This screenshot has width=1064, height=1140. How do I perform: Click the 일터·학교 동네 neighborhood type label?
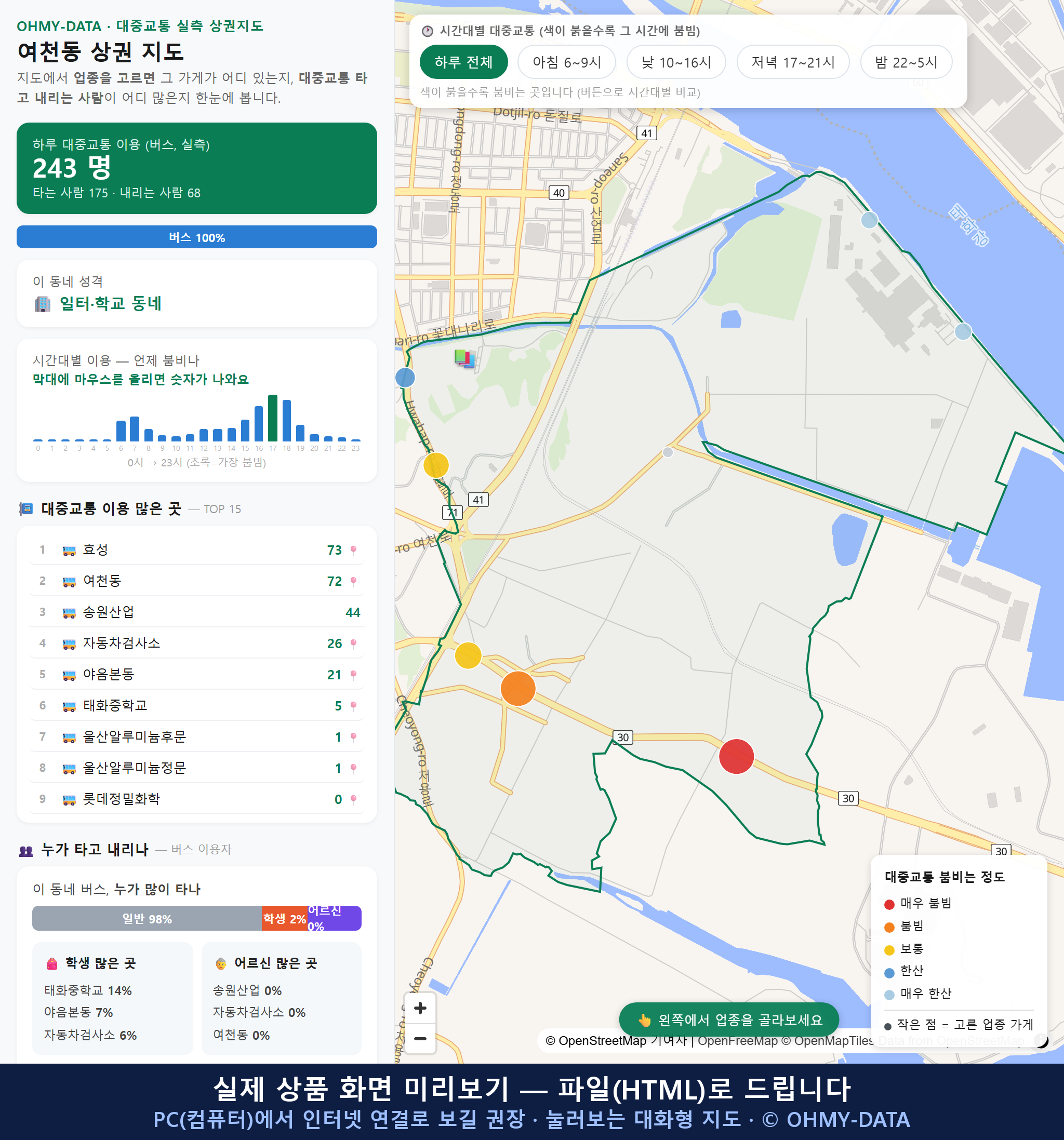(111, 303)
